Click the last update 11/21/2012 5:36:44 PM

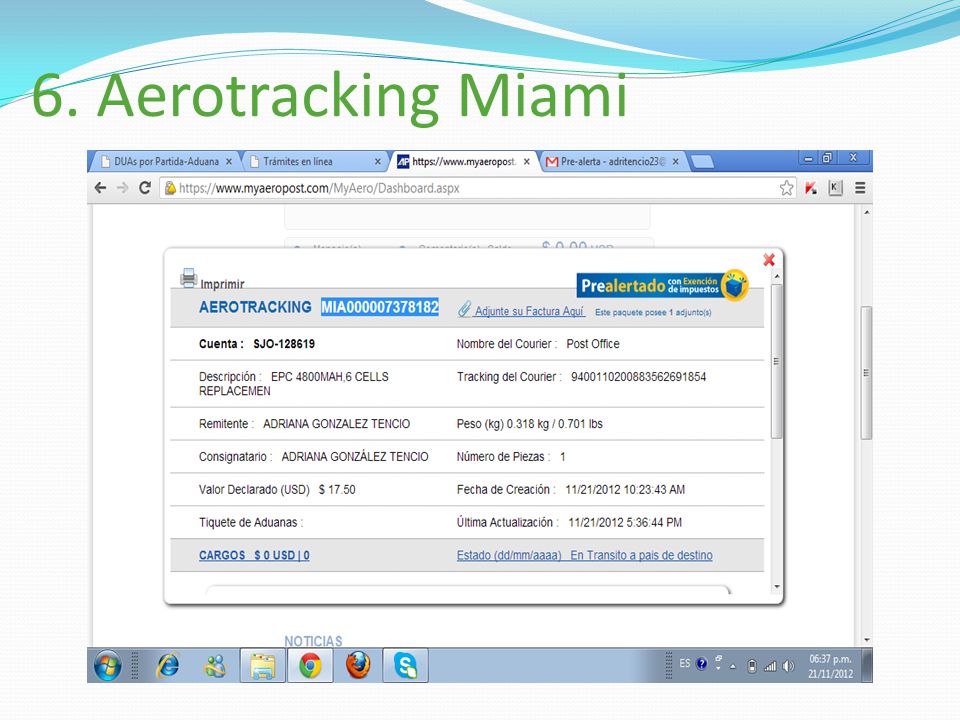[625, 523]
